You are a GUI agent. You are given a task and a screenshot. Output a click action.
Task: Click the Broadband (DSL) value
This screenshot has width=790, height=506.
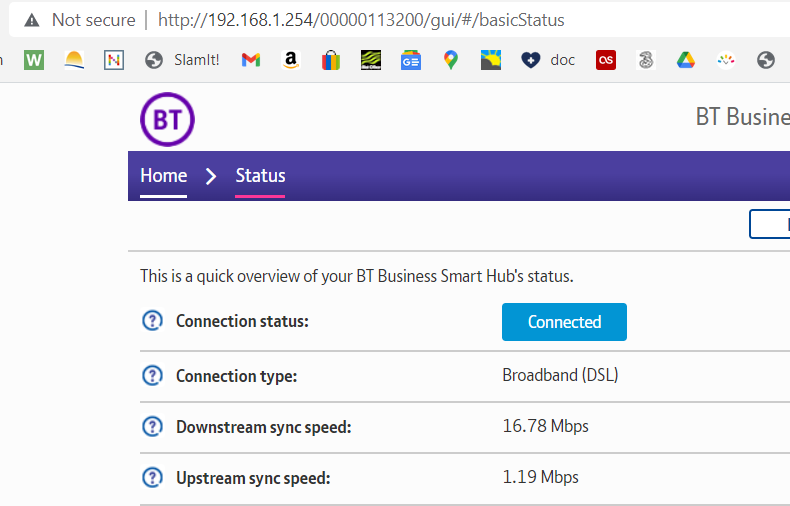[x=560, y=375]
